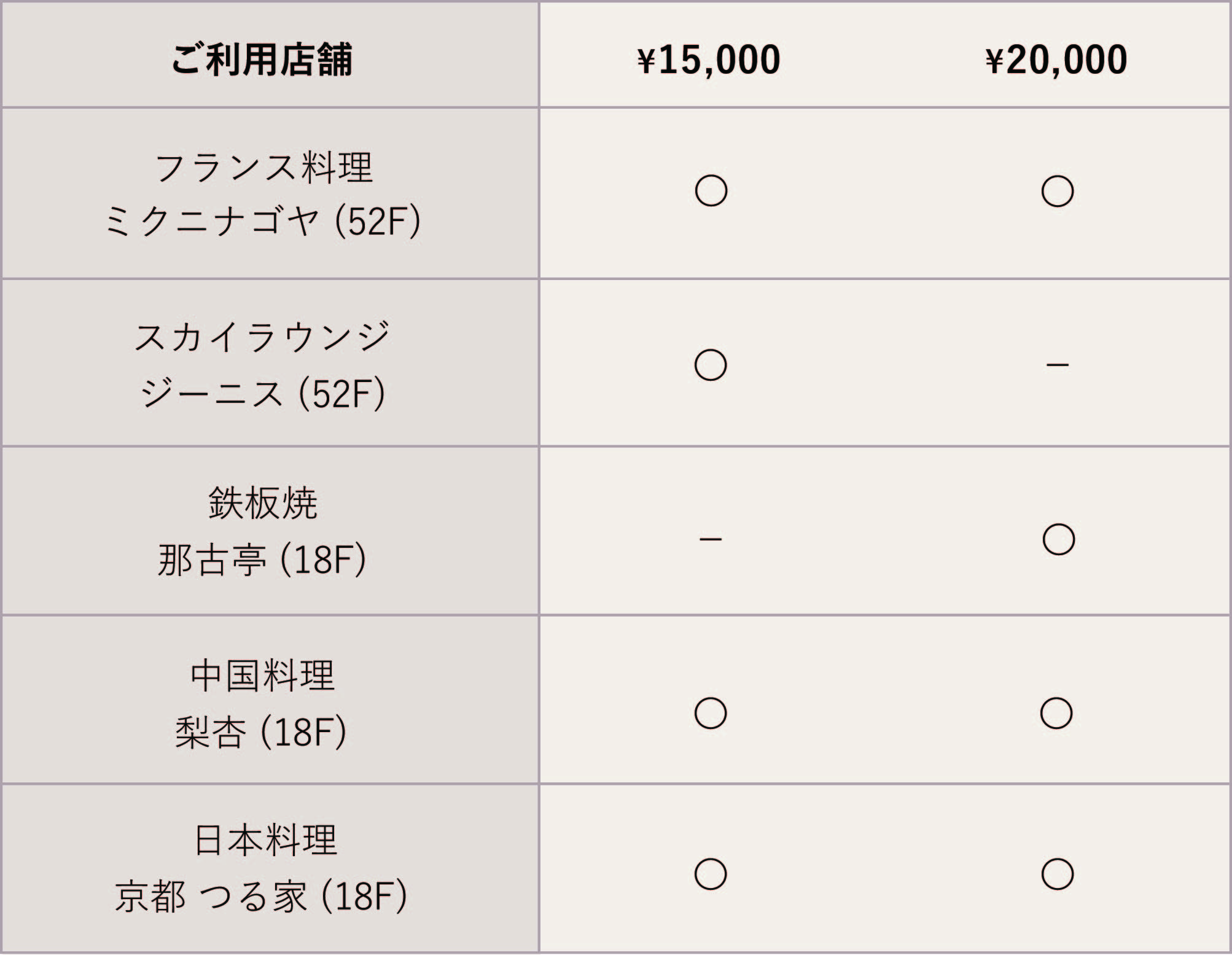This screenshot has height=955, width=1232.
Task: Click the スカイラウンジ label
Action: tap(262, 338)
